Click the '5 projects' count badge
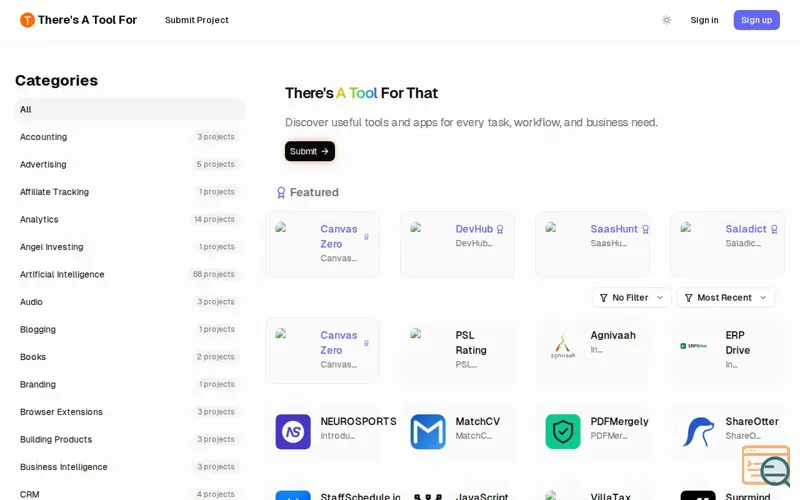This screenshot has height=500, width=800. point(216,164)
